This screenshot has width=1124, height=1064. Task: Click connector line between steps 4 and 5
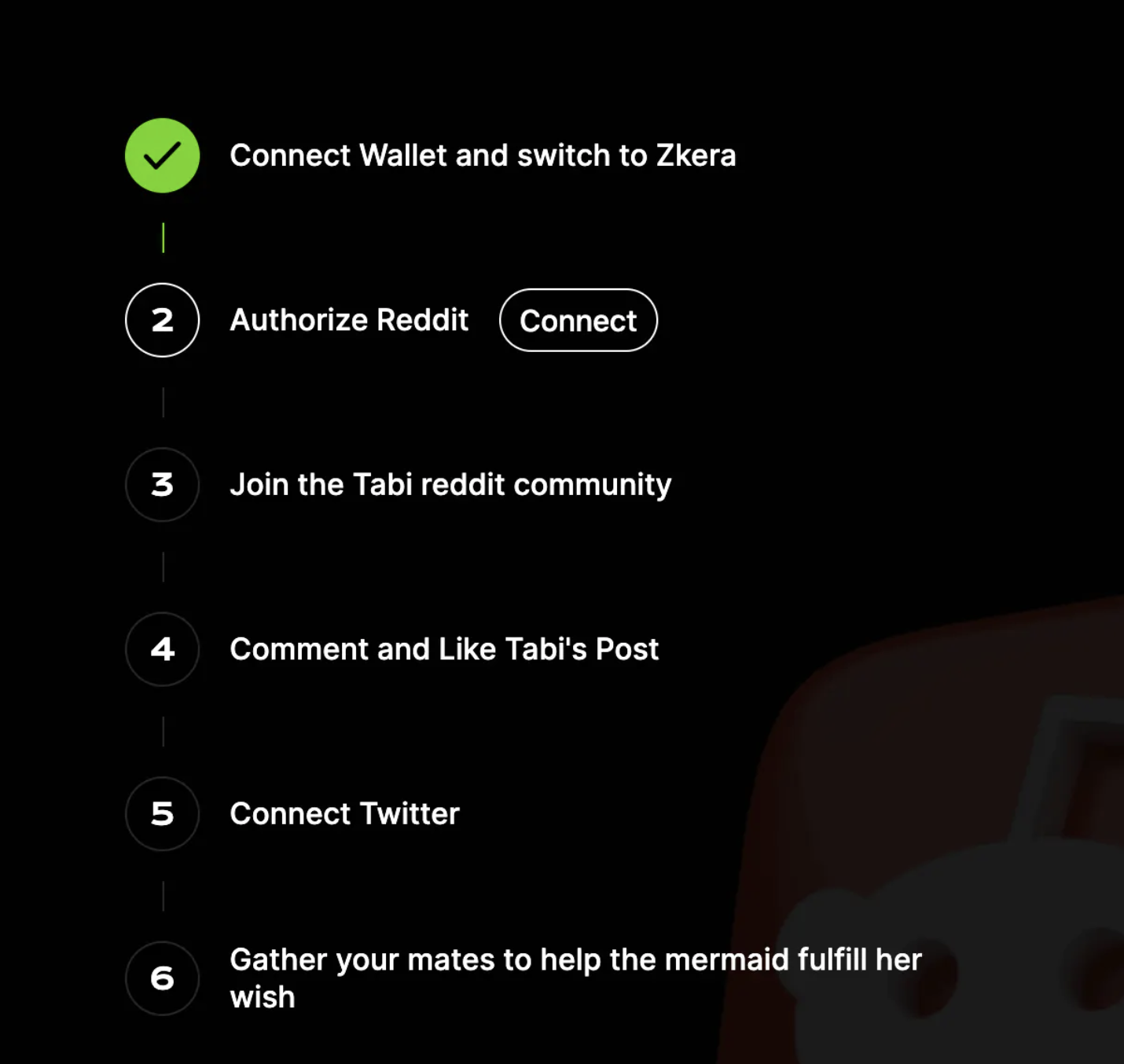tap(163, 732)
